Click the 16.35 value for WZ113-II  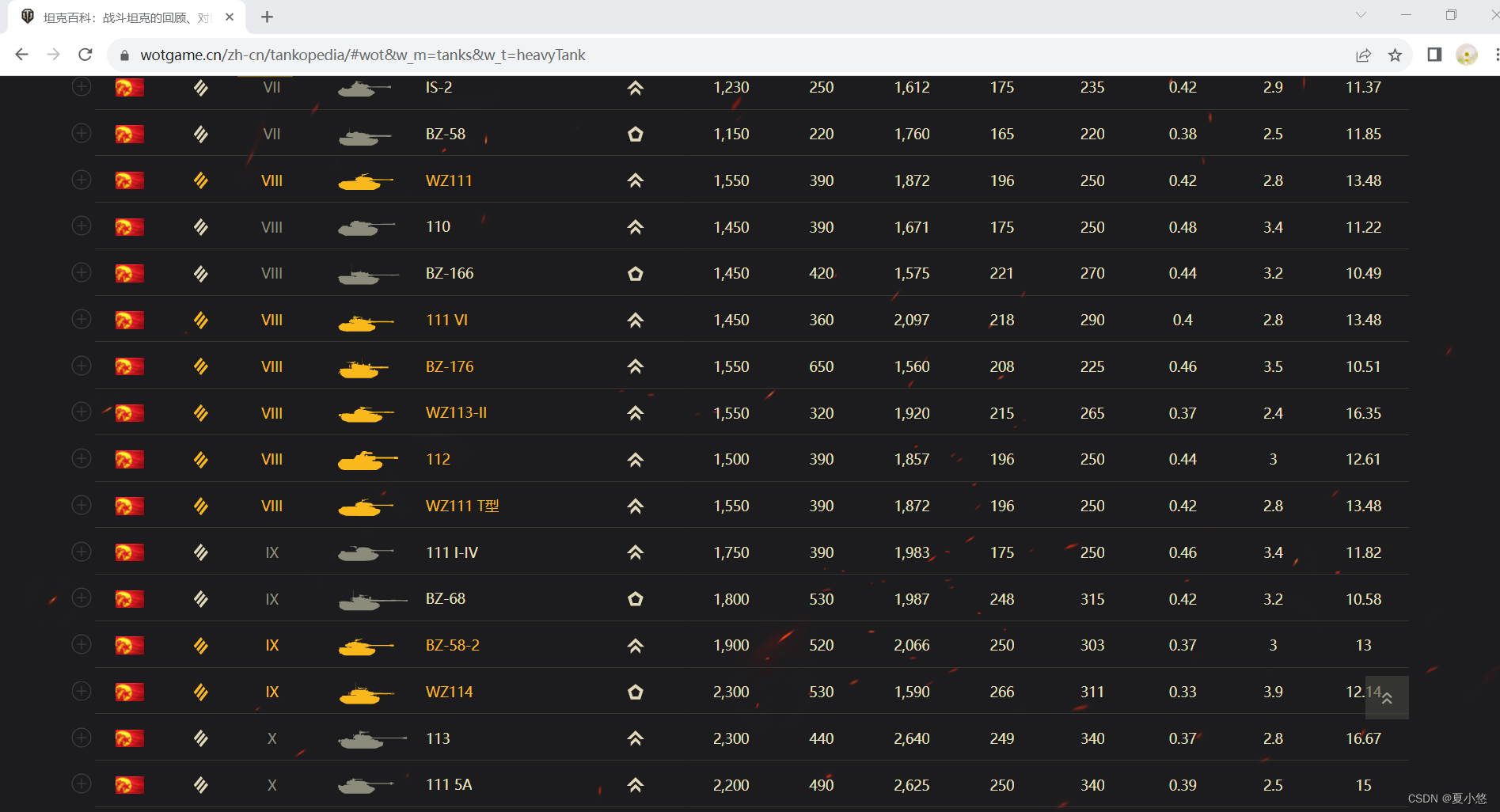click(x=1363, y=412)
